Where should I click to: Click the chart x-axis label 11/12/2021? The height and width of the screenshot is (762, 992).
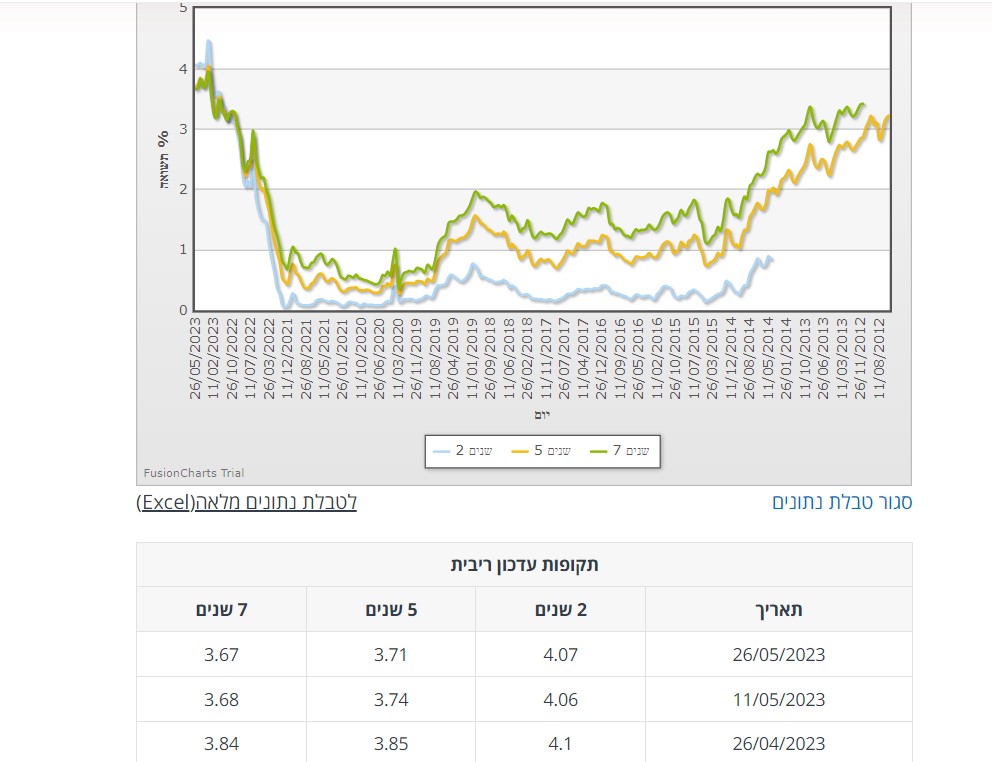287,358
